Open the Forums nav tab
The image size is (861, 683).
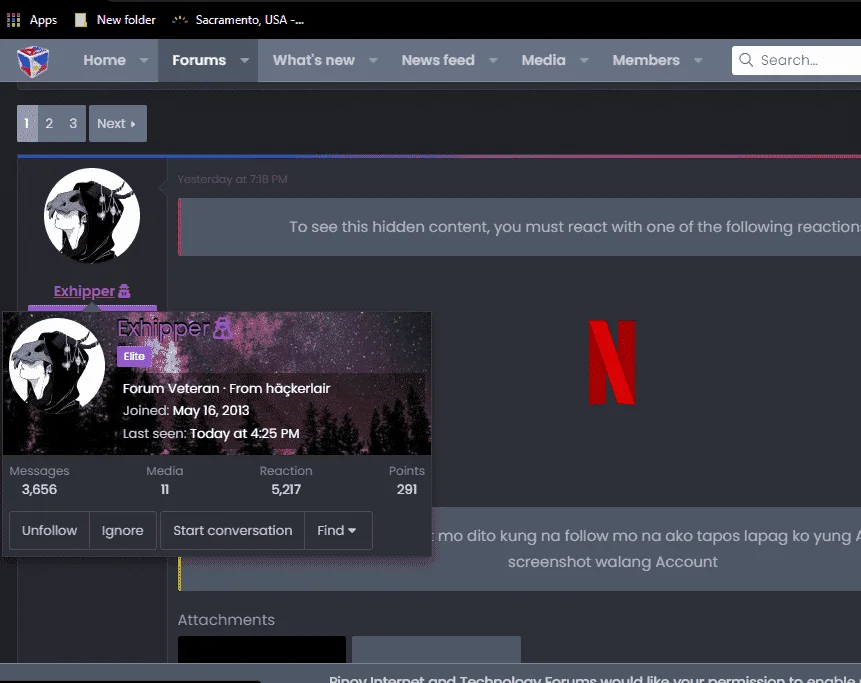pyautogui.click(x=199, y=60)
